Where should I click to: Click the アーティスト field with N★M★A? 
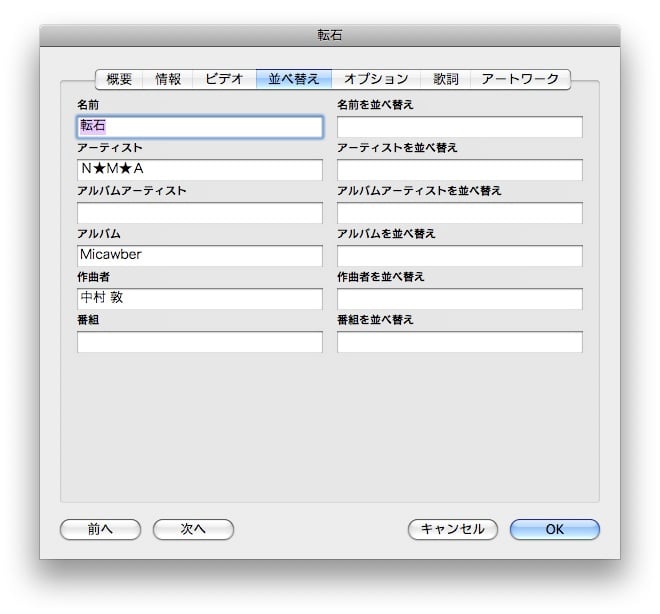coord(200,170)
